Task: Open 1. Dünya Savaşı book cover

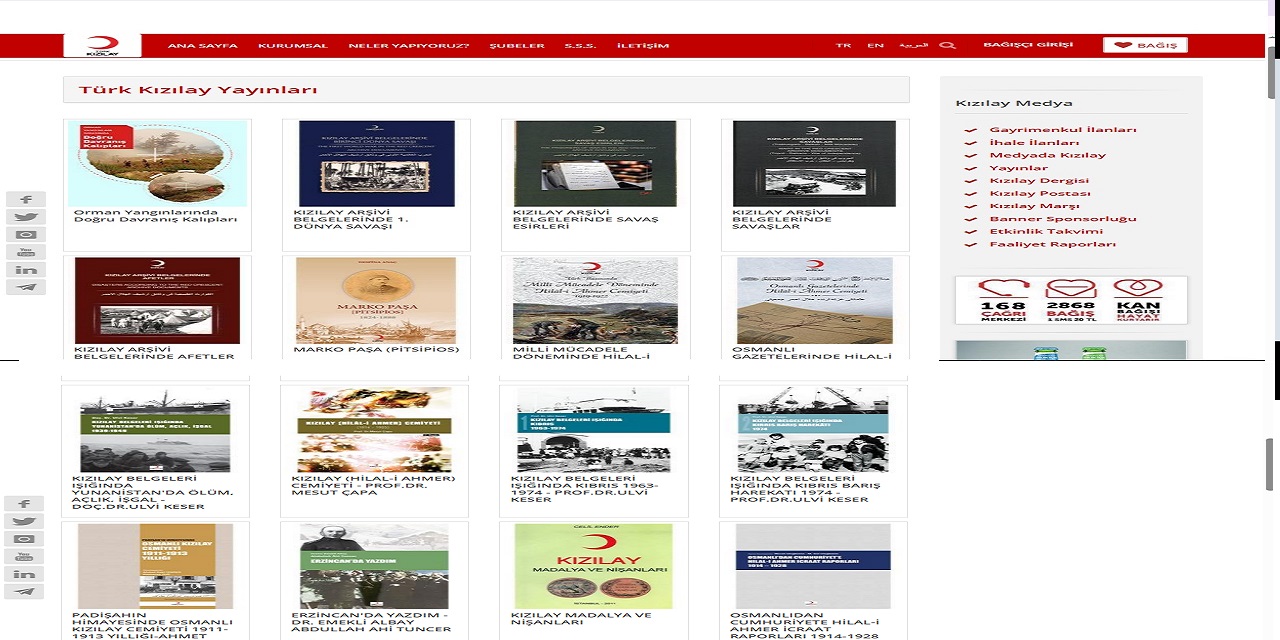Action: point(376,163)
